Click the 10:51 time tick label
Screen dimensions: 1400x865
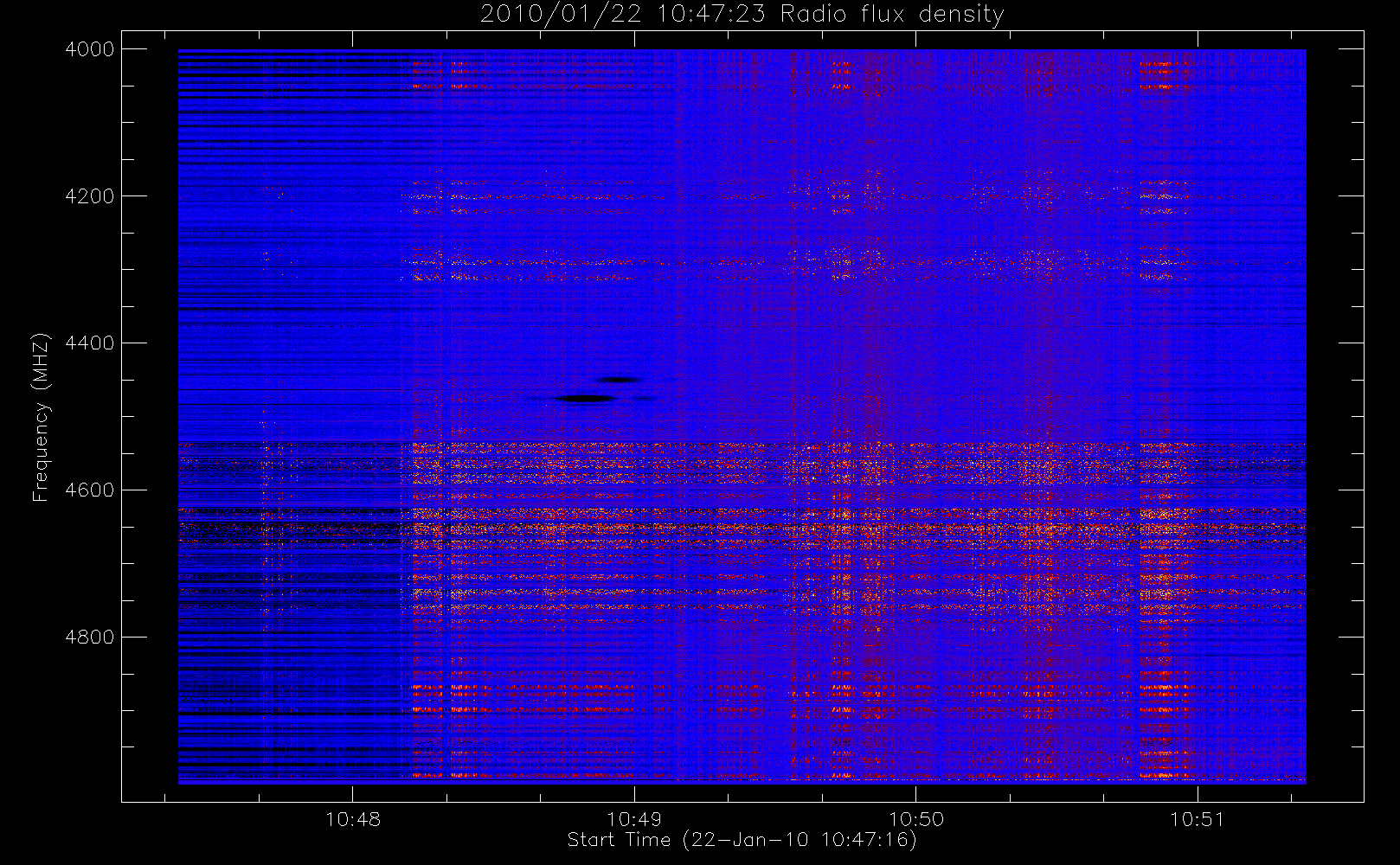click(x=1198, y=819)
